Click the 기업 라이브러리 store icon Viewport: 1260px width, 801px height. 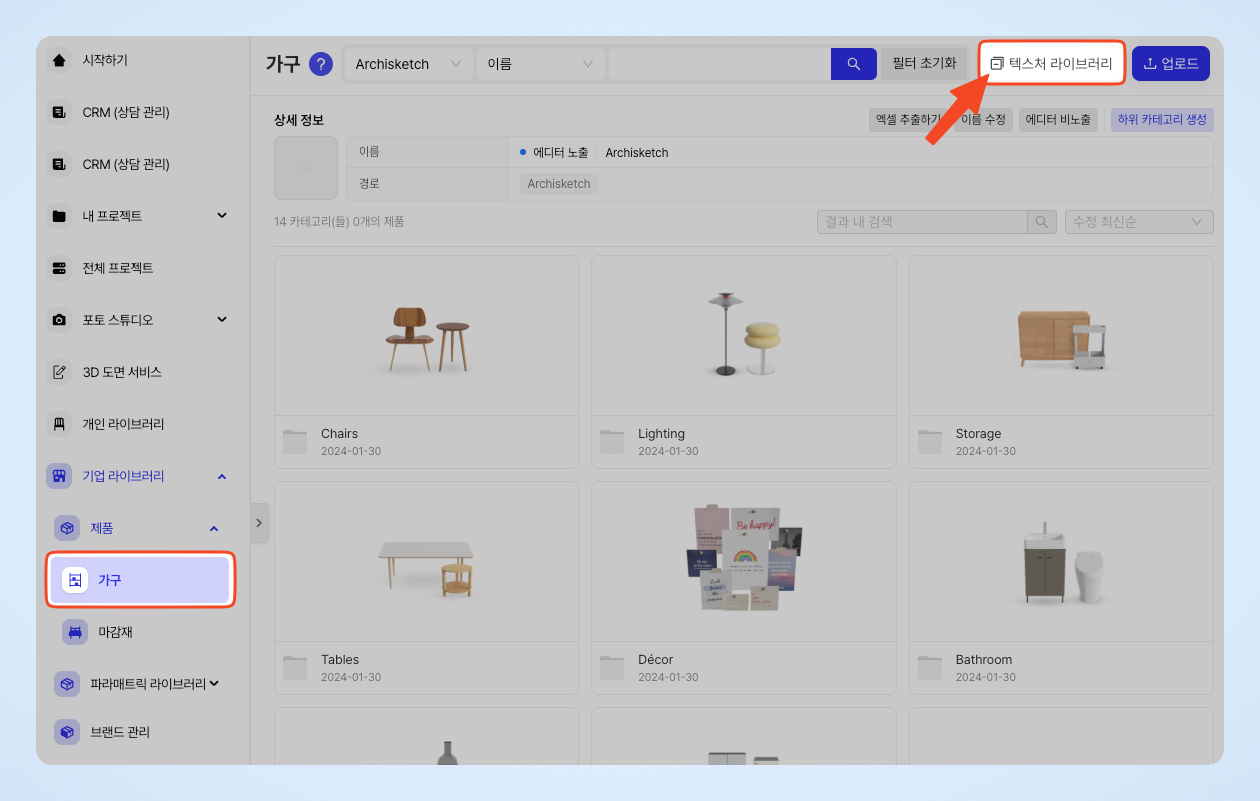click(59, 476)
